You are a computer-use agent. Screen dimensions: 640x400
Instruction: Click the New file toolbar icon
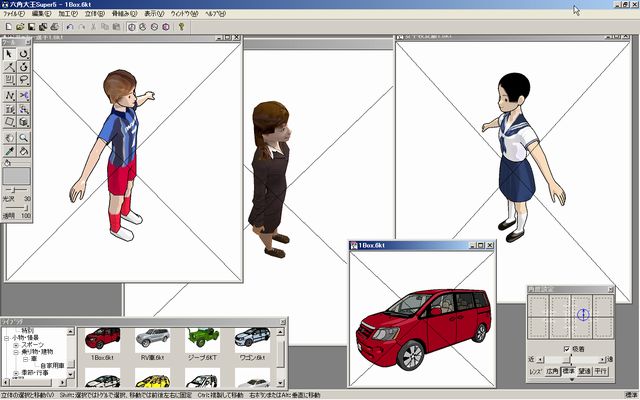(8, 27)
